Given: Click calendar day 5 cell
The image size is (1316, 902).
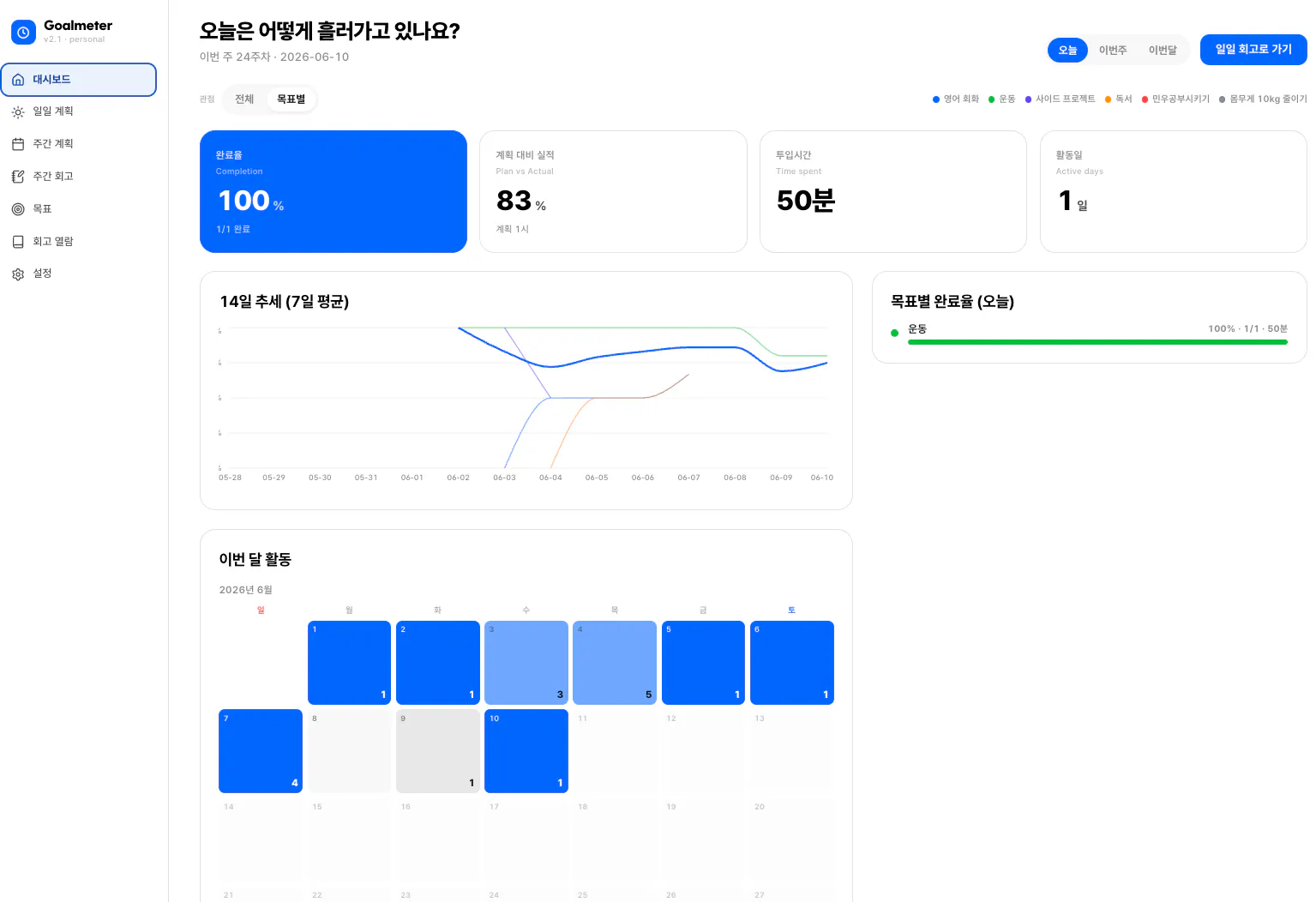Looking at the screenshot, I should (703, 663).
